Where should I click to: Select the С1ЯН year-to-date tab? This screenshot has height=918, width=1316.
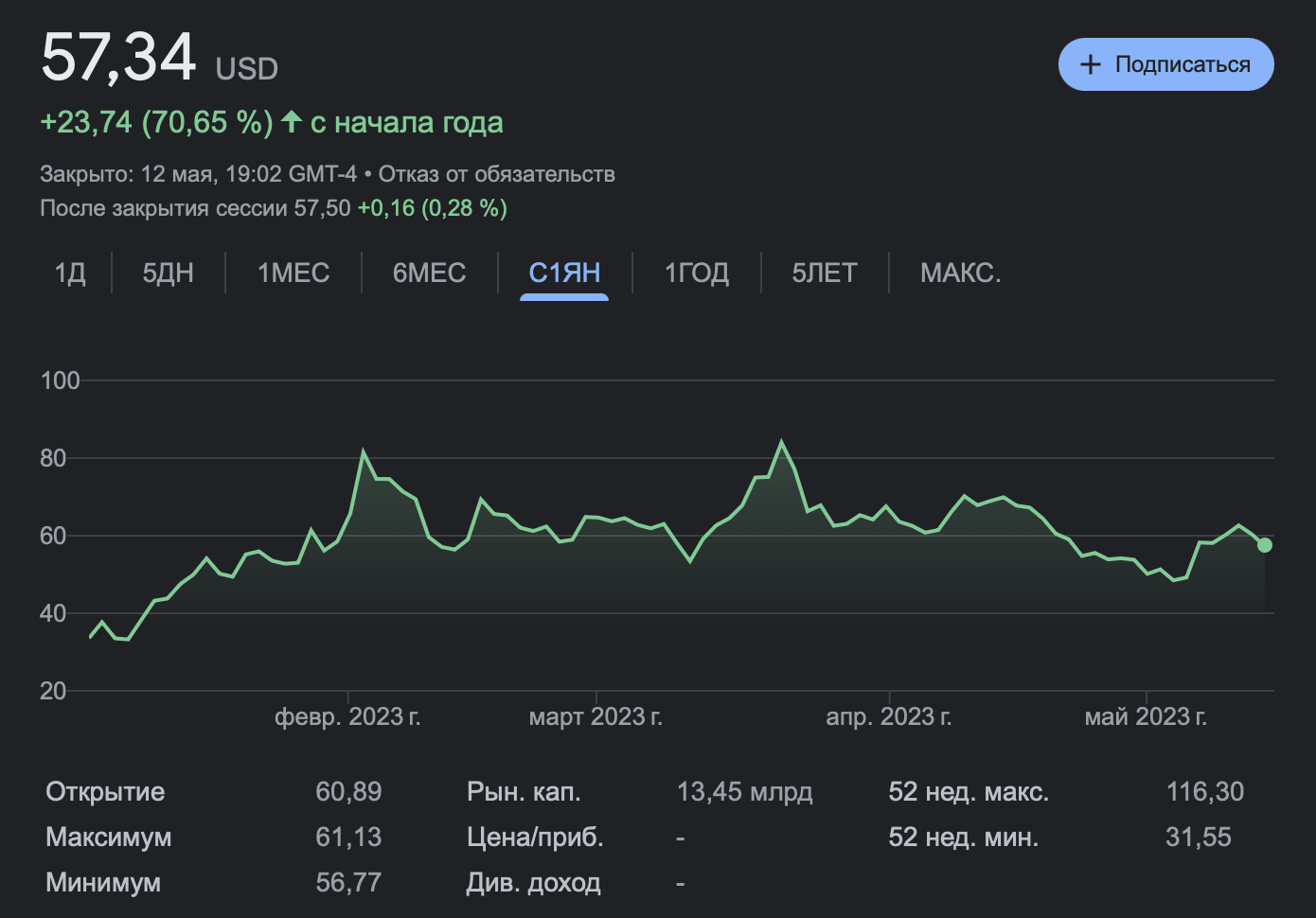pyautogui.click(x=564, y=273)
